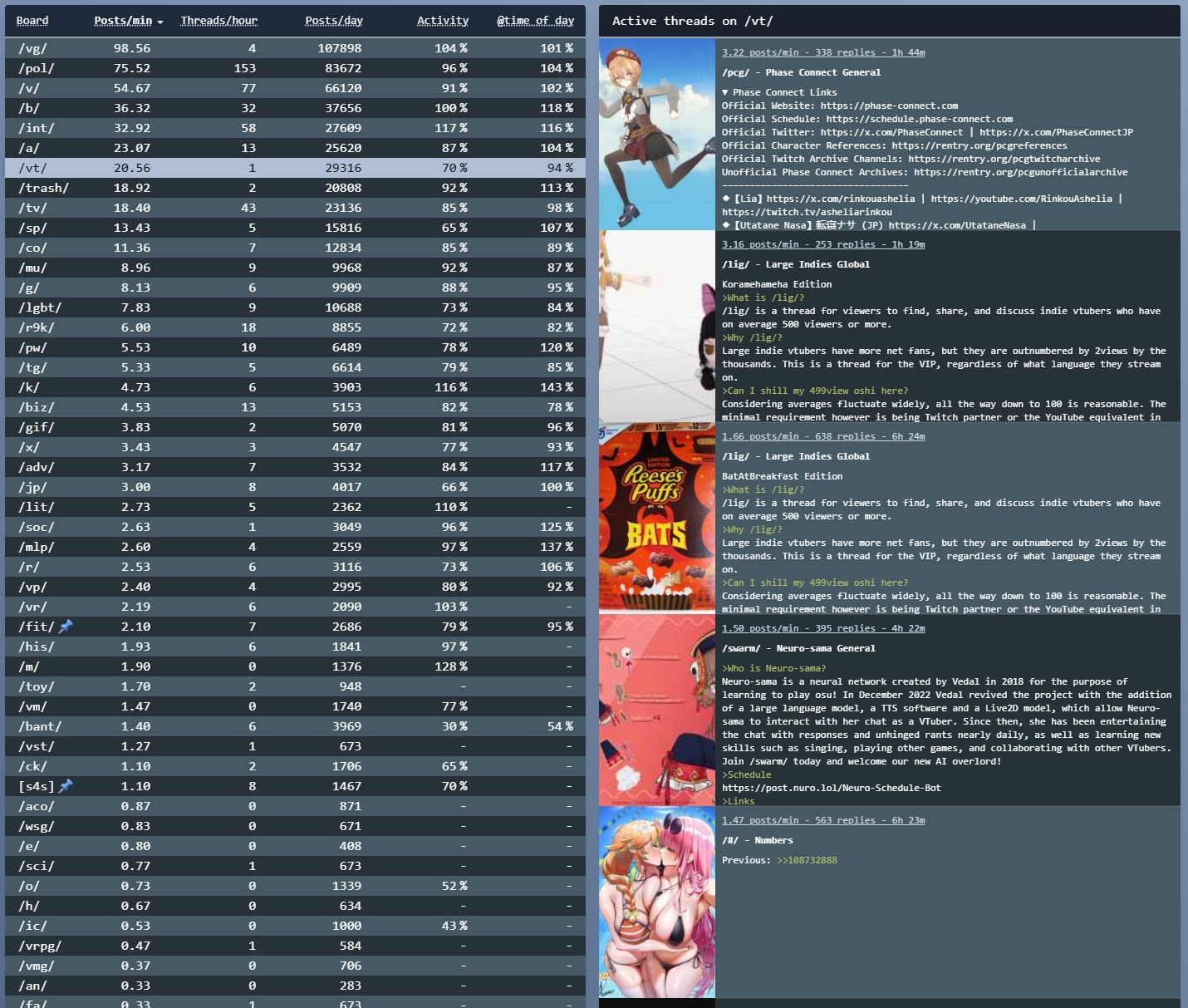Select the /mlp/ board row

[x=295, y=547]
